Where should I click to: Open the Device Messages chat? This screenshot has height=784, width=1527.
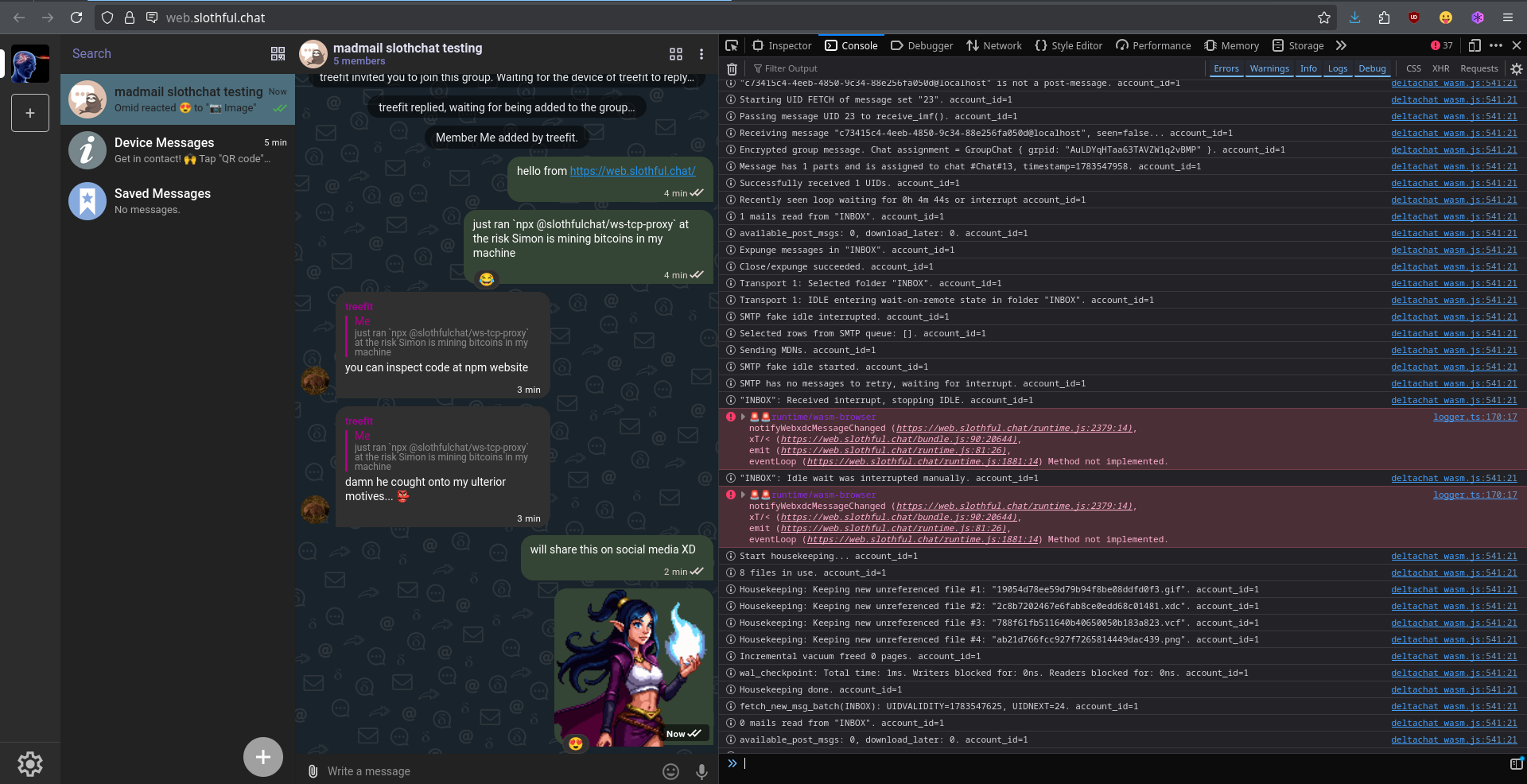tap(177, 150)
